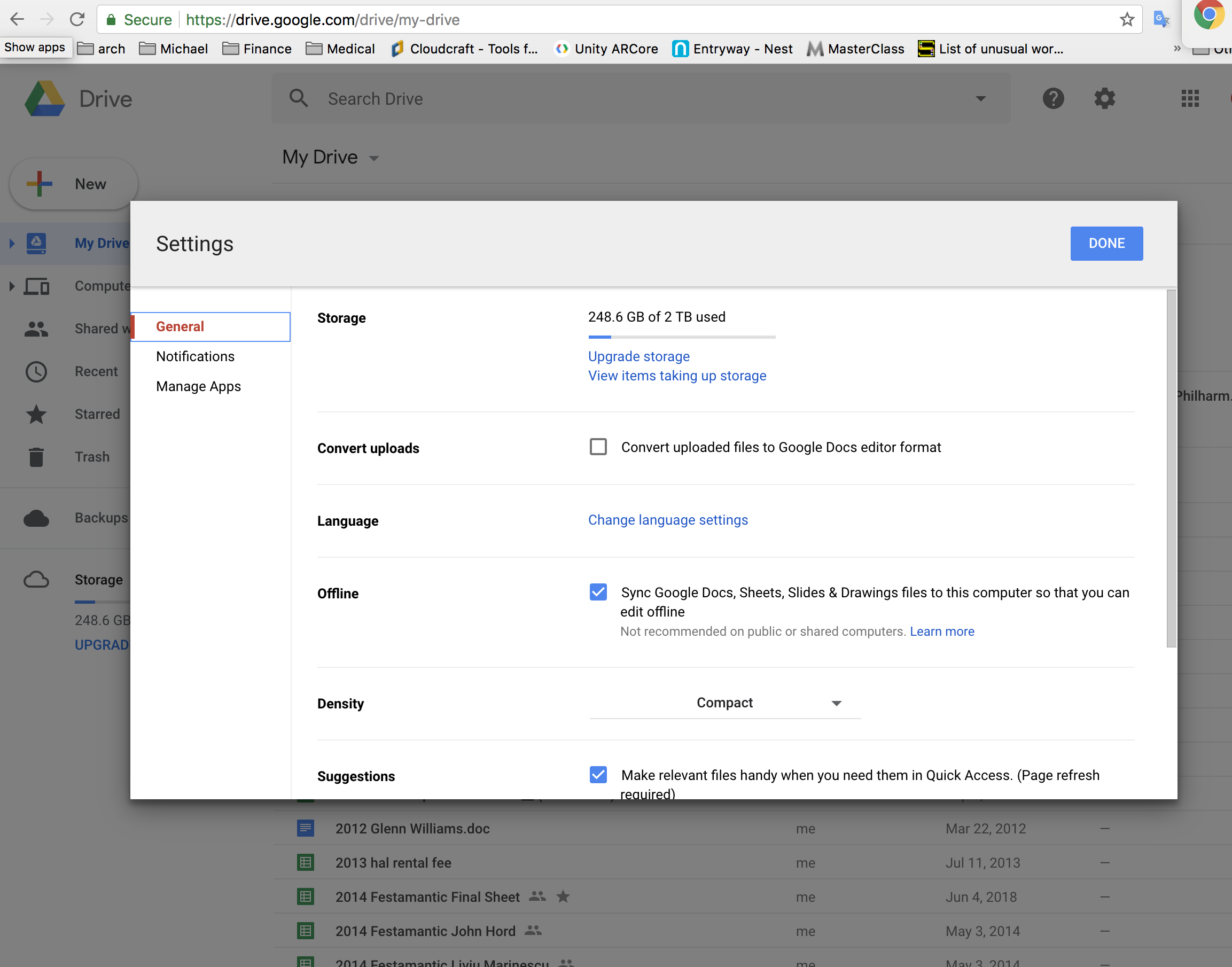Uncheck the Offline sync checkbox
Viewport: 1232px width, 967px height.
[598, 592]
